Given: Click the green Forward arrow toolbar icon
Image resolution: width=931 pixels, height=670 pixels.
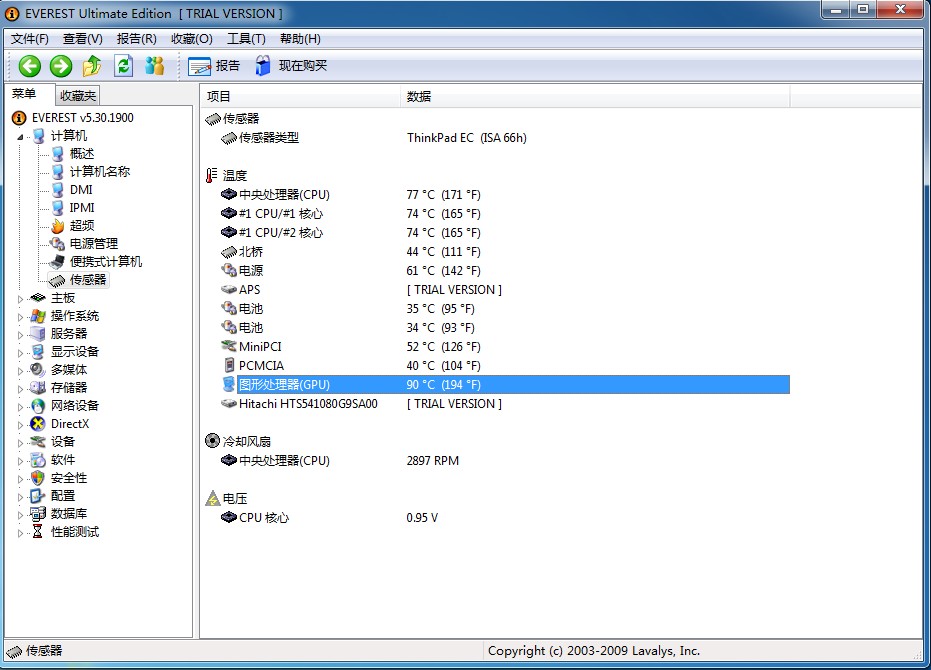Looking at the screenshot, I should pos(61,66).
